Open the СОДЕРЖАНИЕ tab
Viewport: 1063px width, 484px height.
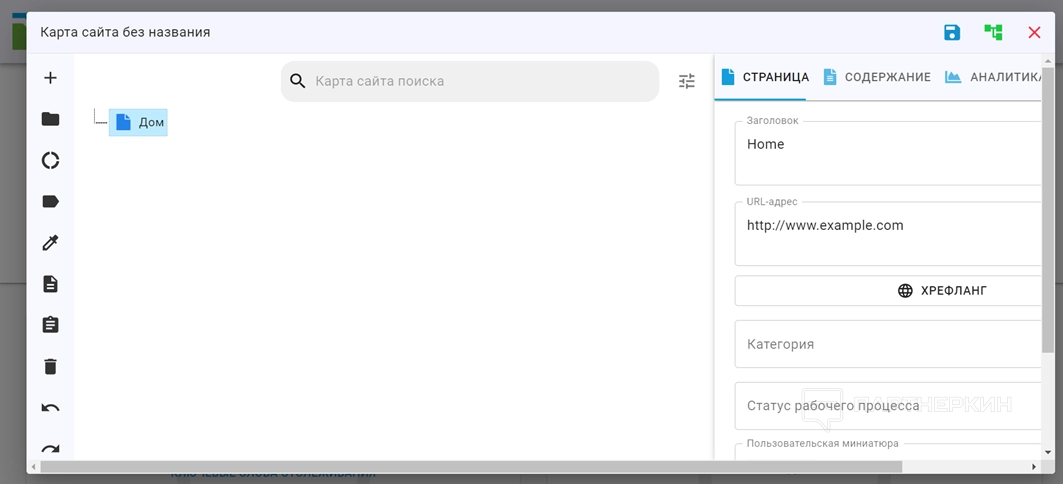877,77
